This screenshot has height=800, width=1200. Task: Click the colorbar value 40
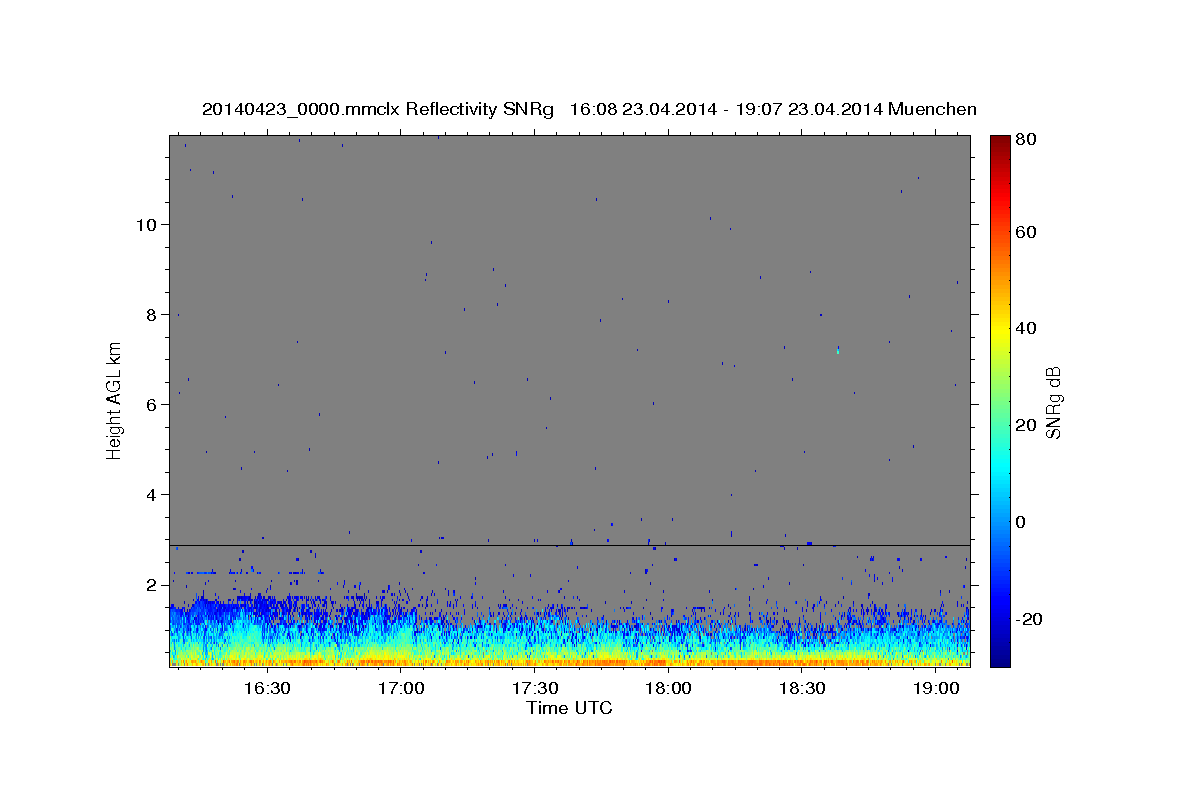(1026, 328)
